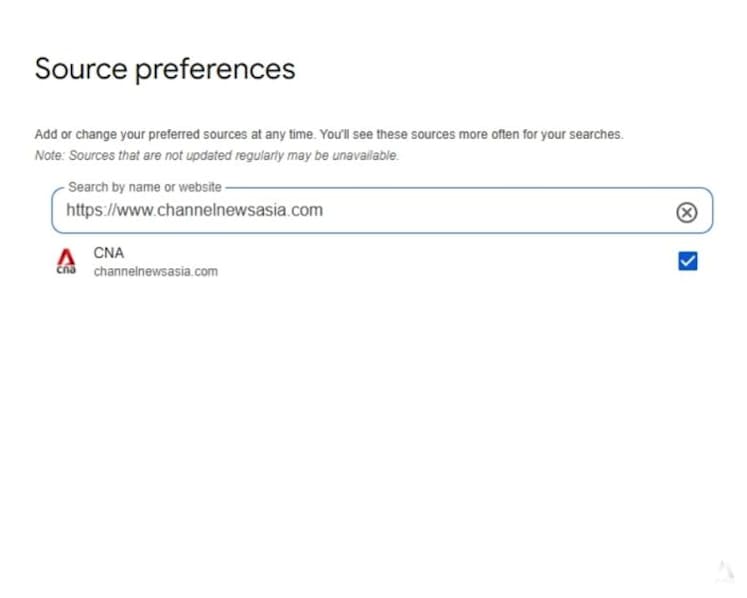Click the faint watermark logo in the corner
Image resolution: width=747 pixels, height=598 pixels.
coord(726,571)
